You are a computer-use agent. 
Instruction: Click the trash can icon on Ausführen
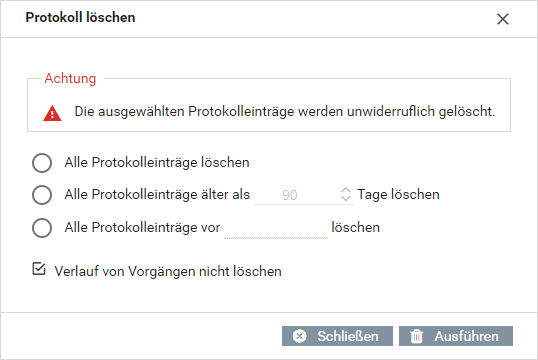tap(417, 336)
